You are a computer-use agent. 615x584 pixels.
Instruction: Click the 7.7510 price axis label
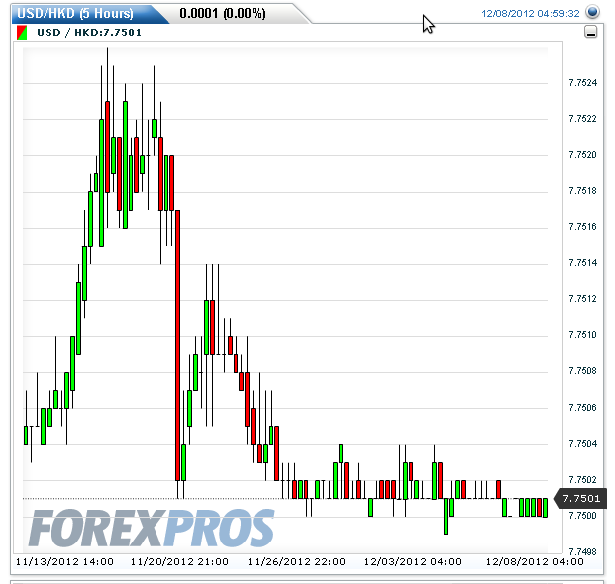point(582,335)
